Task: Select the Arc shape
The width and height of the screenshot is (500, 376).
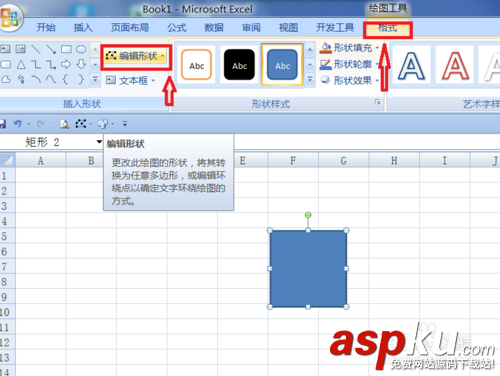Action: coord(36,79)
